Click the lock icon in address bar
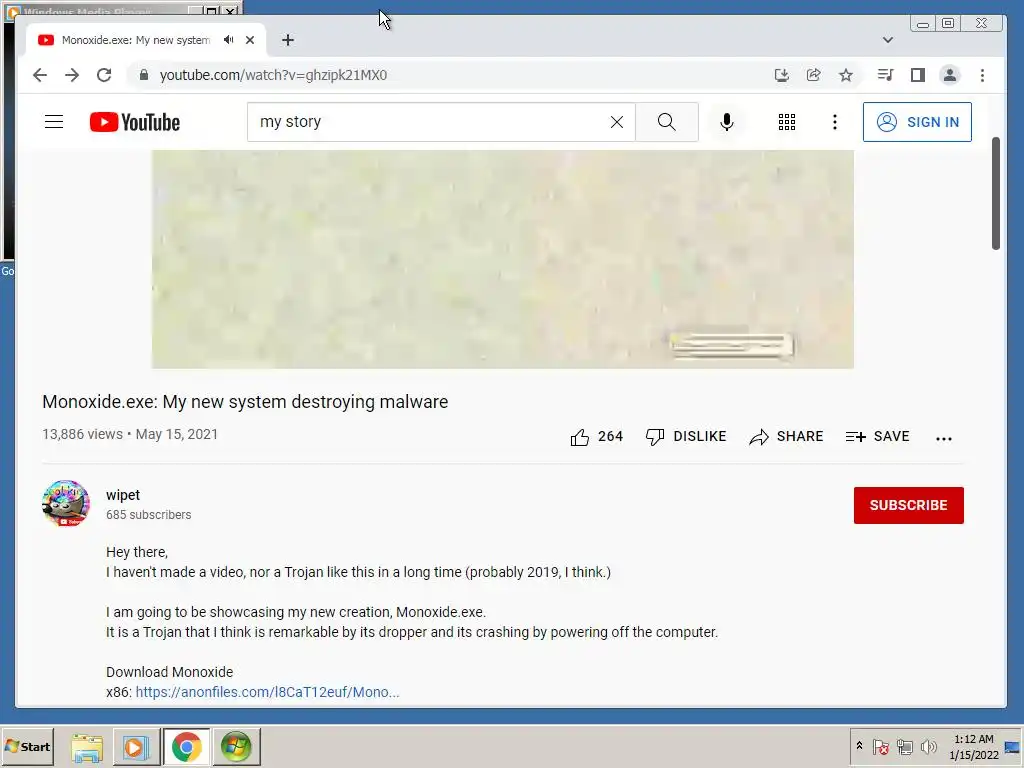This screenshot has height=768, width=1024. pos(144,75)
